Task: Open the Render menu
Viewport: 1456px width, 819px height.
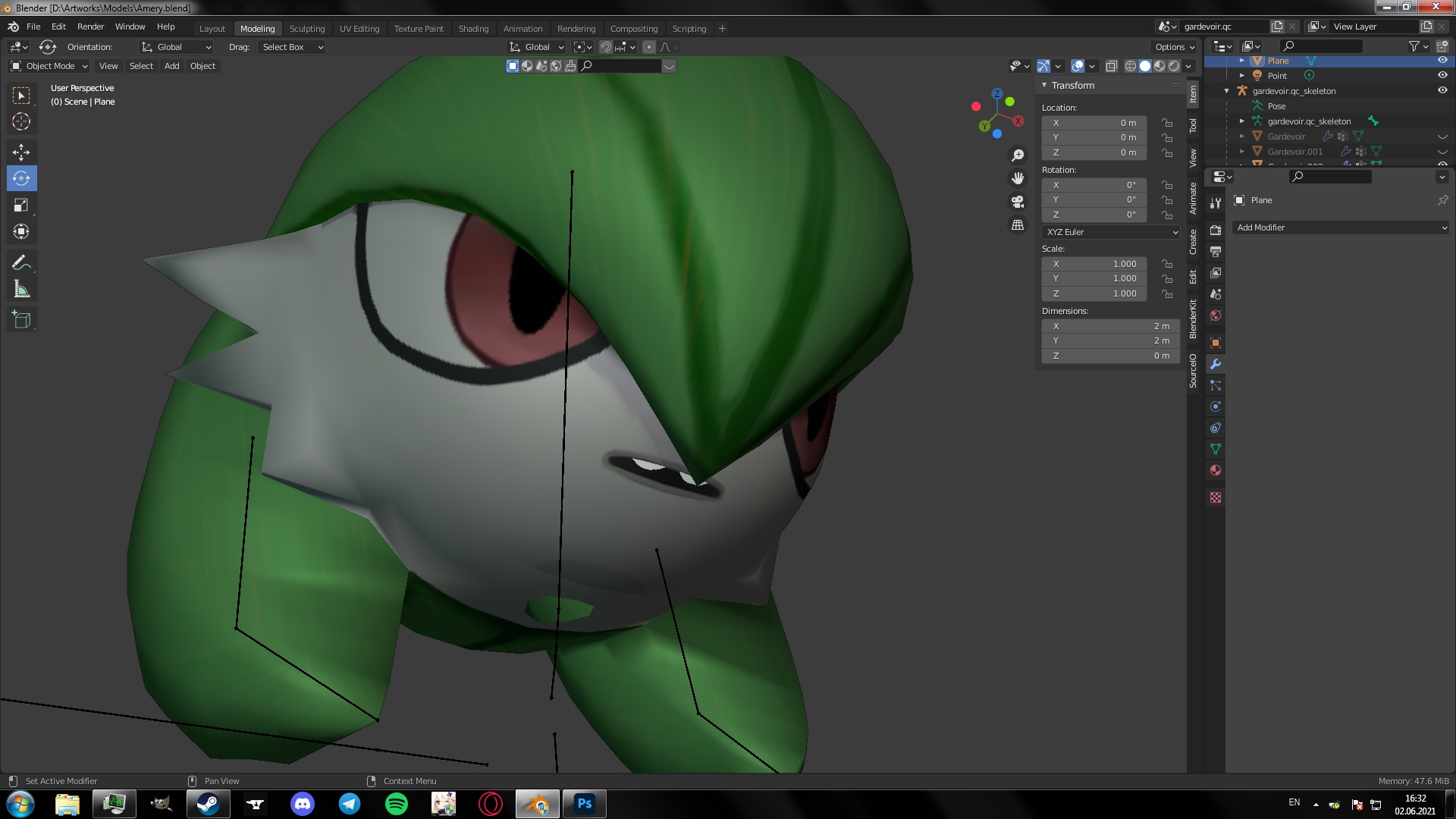Action: point(90,27)
